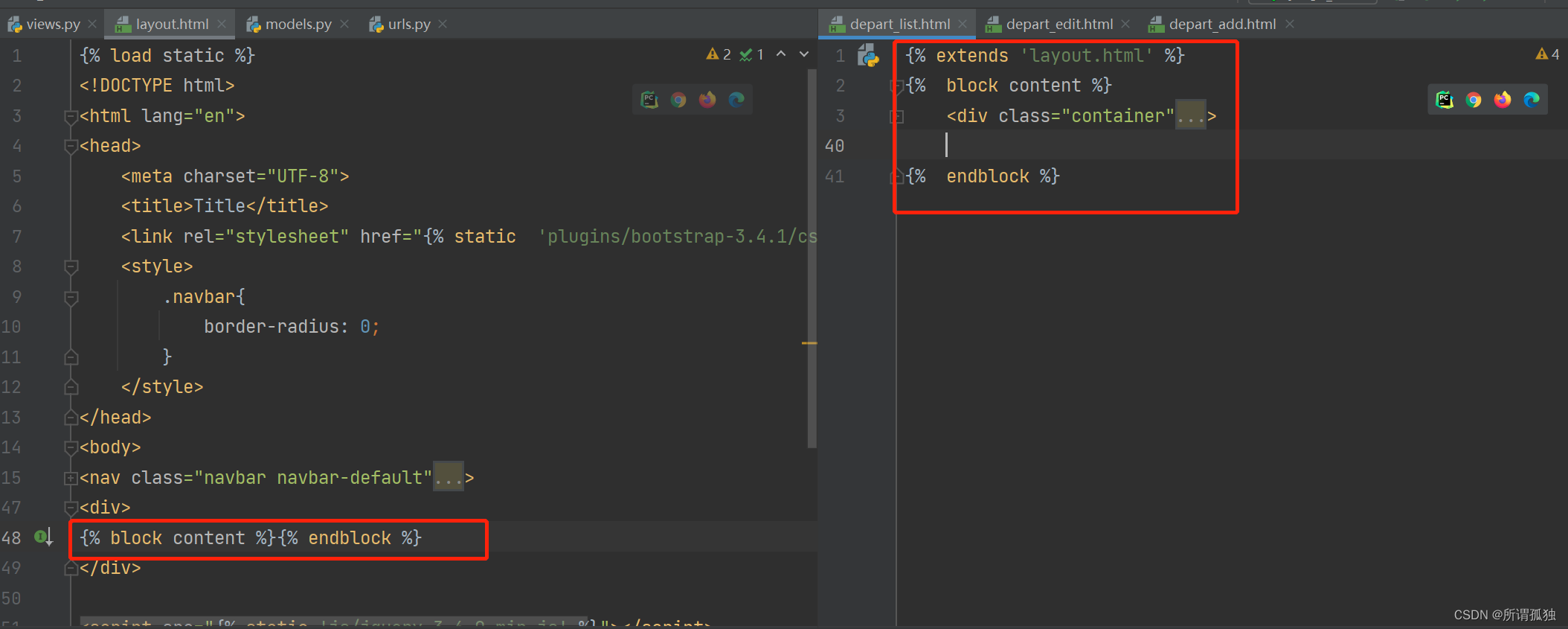1568x629 pixels.
Task: Click the Python gutter icon on line 1, right editor
Action: point(868,56)
